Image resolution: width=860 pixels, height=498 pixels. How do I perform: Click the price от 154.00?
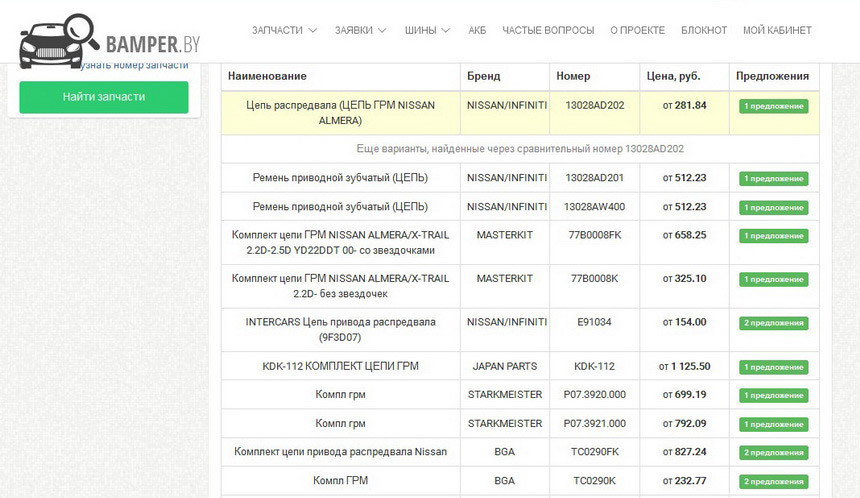point(684,322)
